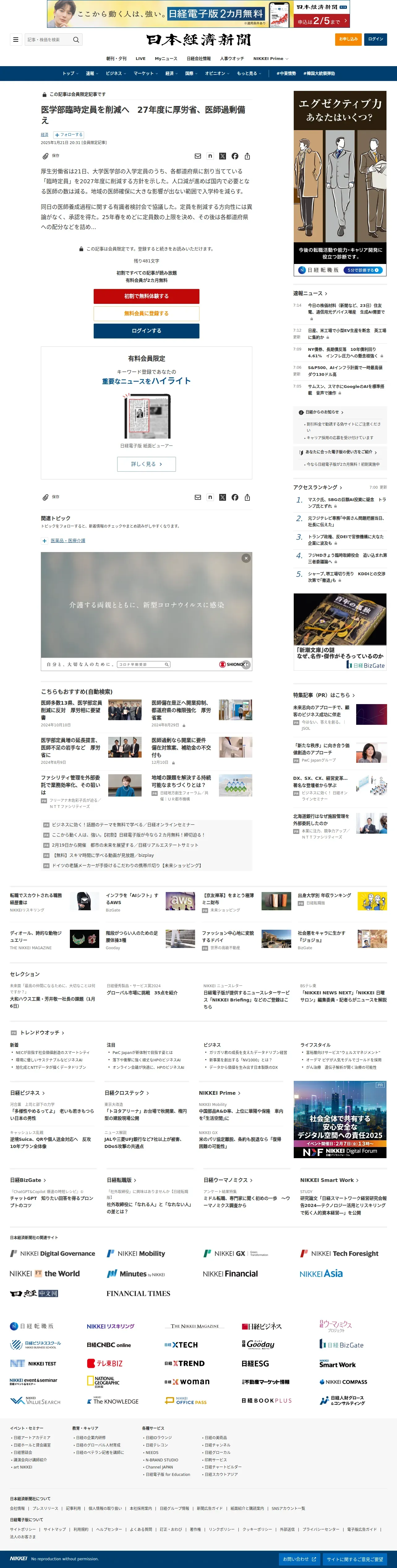Click the ログイン button in header
The image size is (397, 1568).
[x=376, y=39]
